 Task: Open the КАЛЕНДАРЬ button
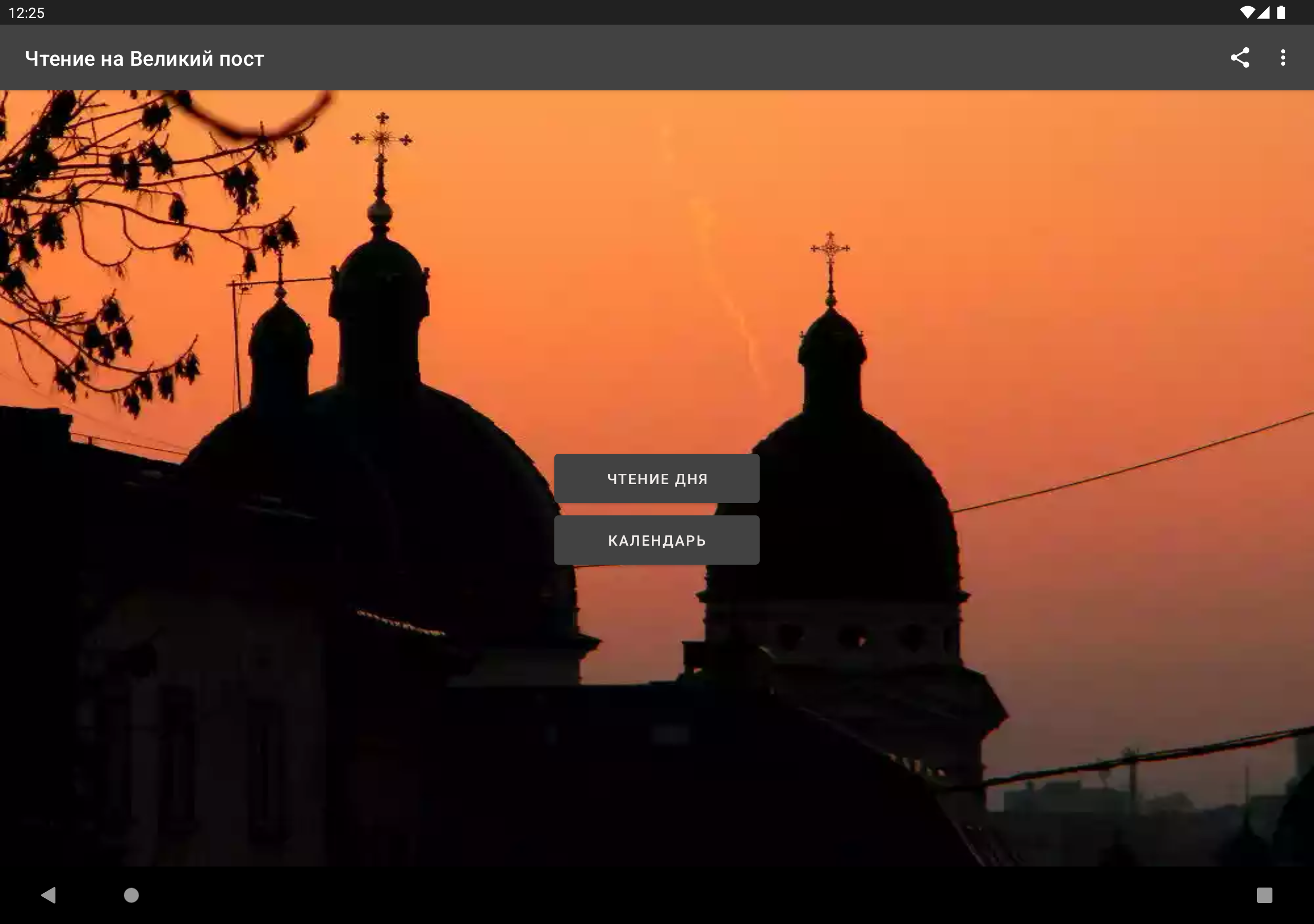pyautogui.click(x=657, y=541)
